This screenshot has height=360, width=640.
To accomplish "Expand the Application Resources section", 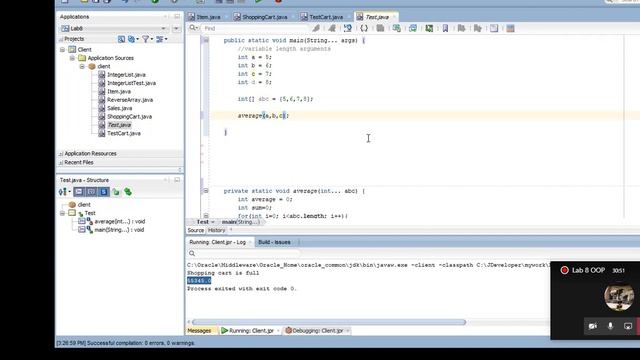I will (x=61, y=154).
